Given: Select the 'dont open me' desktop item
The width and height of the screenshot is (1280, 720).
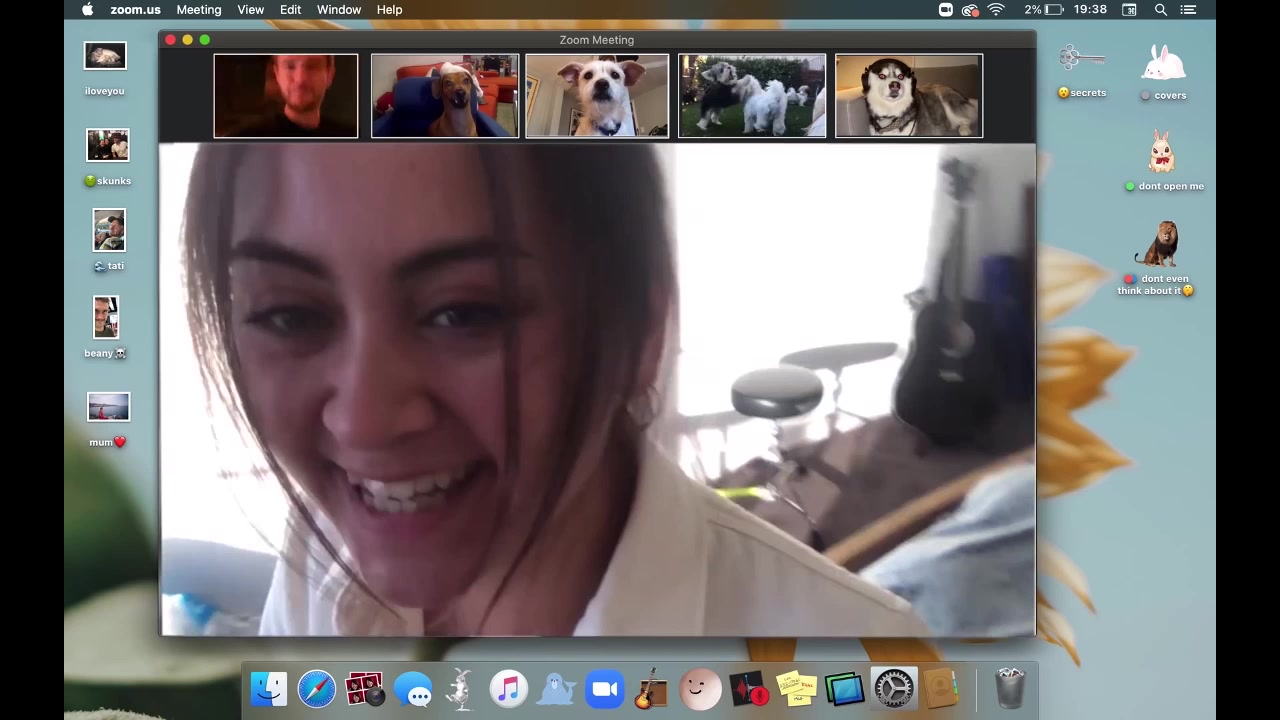Looking at the screenshot, I should click(1163, 161).
